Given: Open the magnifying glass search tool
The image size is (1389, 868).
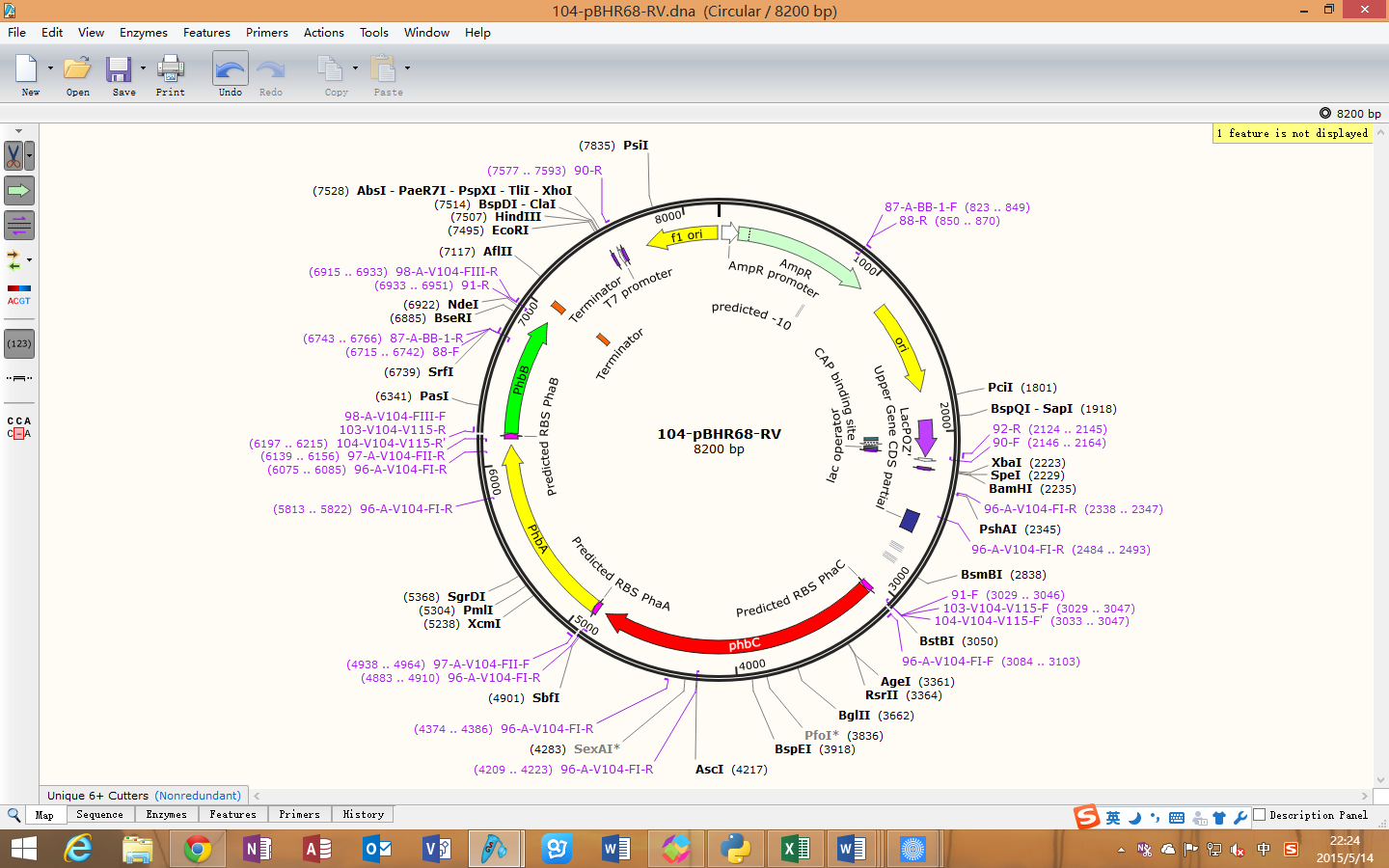Looking at the screenshot, I should [x=14, y=815].
